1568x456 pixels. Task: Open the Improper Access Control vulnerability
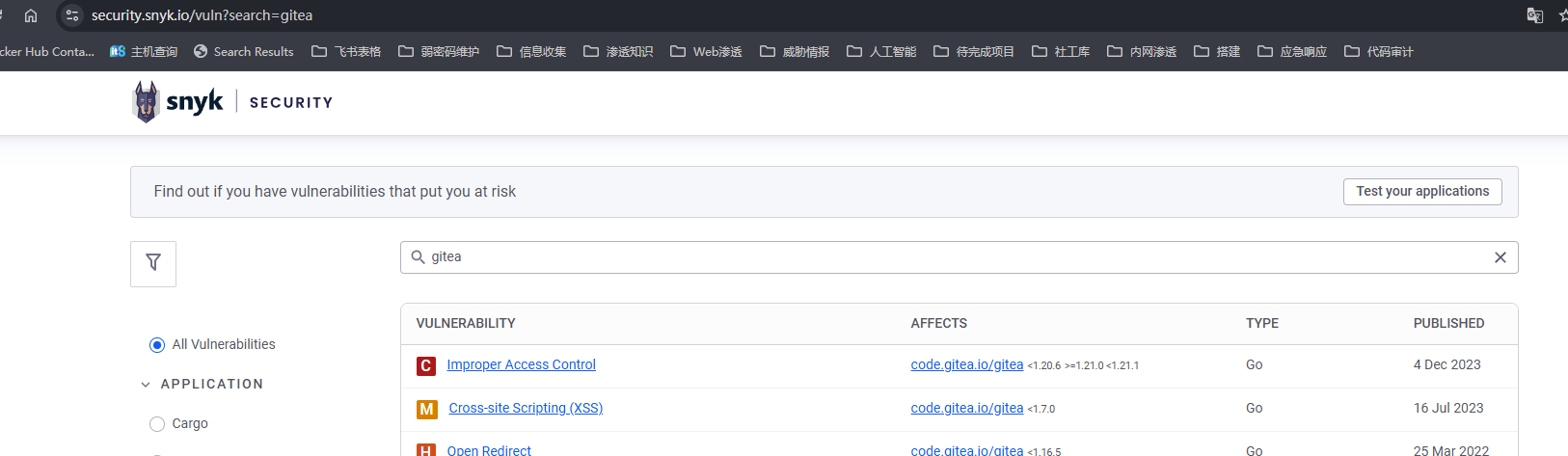[521, 364]
